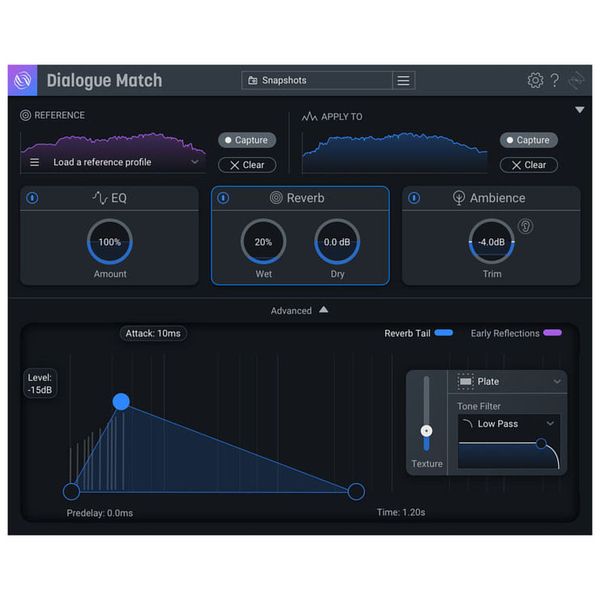Screen dimensions: 600x600
Task: Select the reverb Time envelope end node
Action: 356,492
